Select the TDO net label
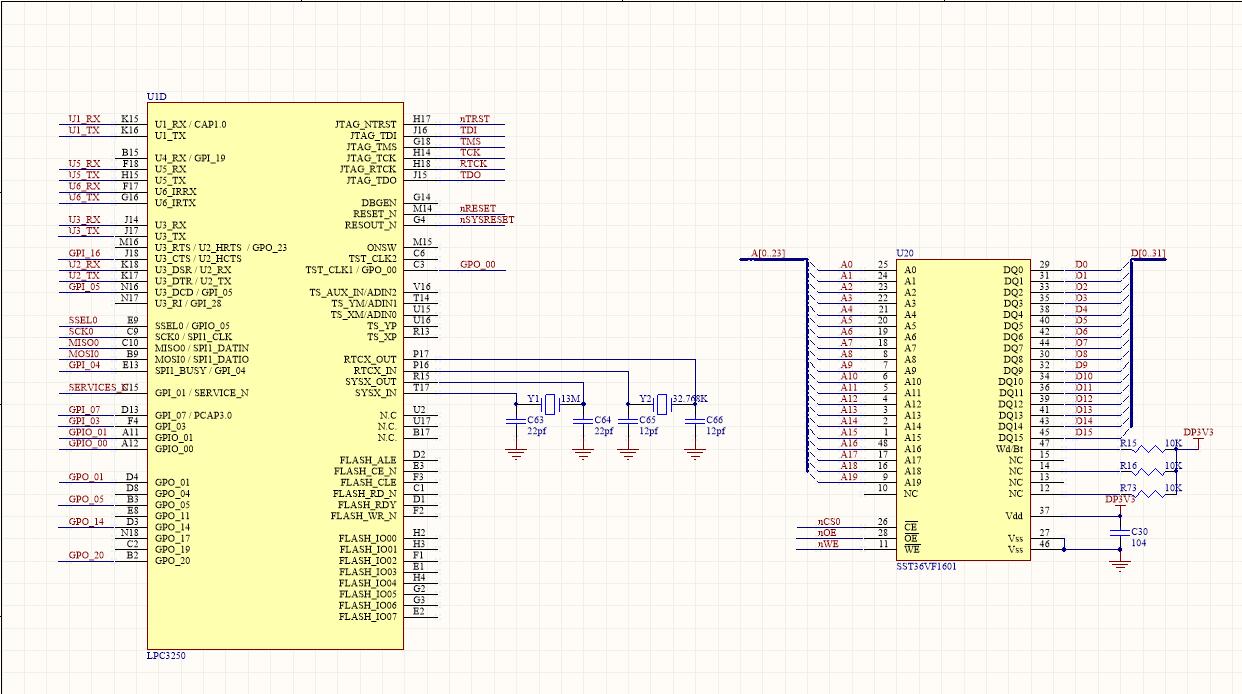The width and height of the screenshot is (1242, 694). pyautogui.click(x=470, y=175)
